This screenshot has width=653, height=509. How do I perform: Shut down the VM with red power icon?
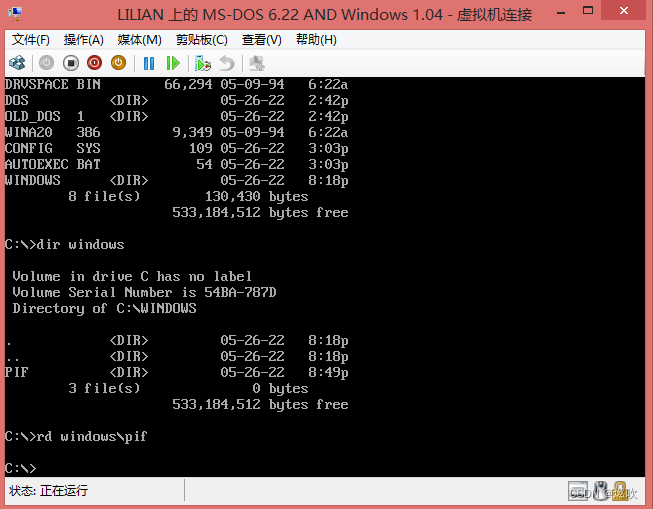95,63
